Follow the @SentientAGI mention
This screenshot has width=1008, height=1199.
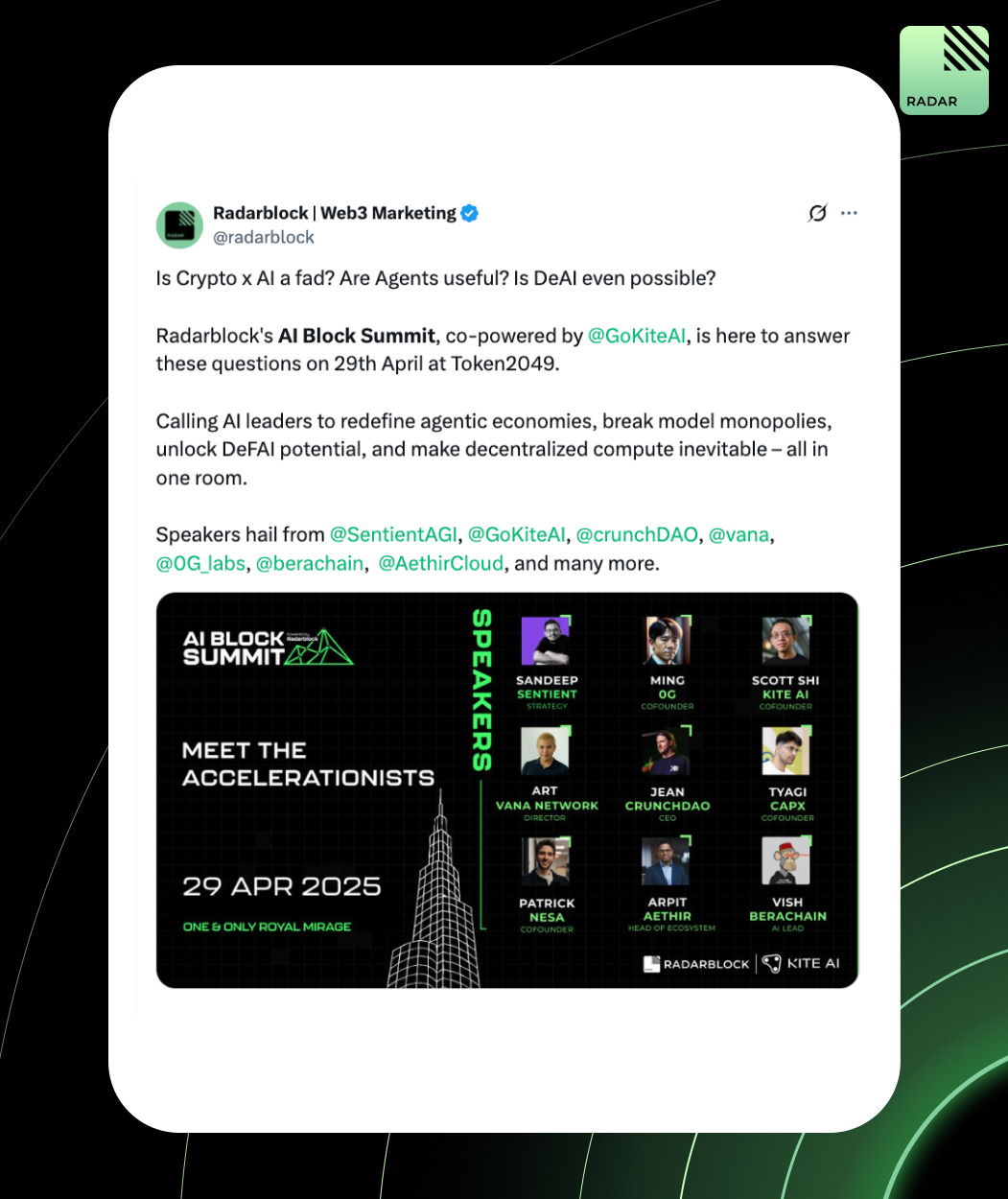394,534
